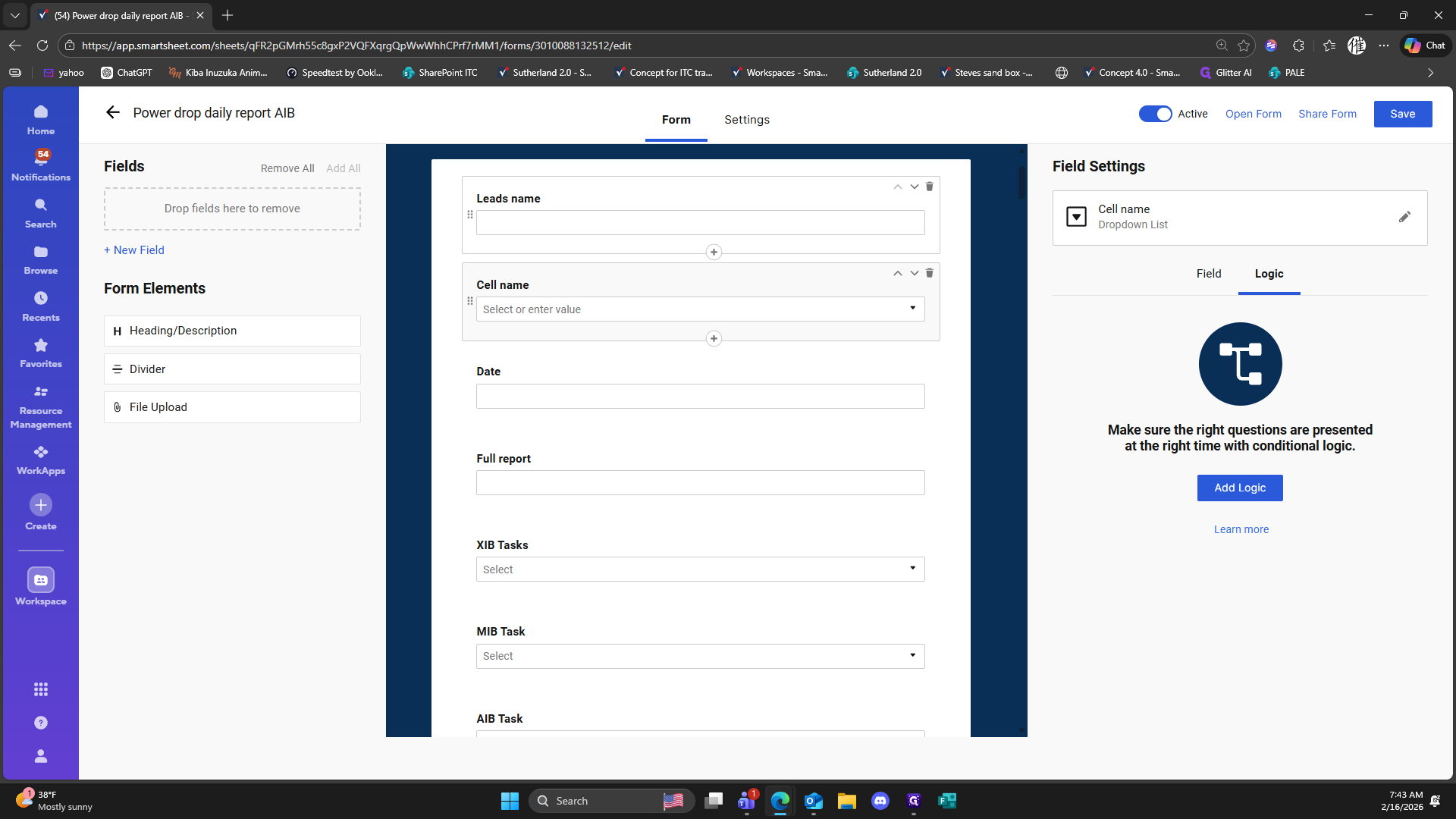The height and width of the screenshot is (819, 1456).
Task: Click the Add Logic button
Action: [1239, 488]
